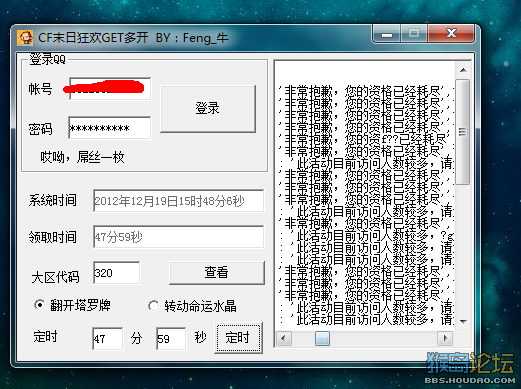Click the timer minutes field showing 47
Screen dimensions: 521x389
[x=107, y=338]
